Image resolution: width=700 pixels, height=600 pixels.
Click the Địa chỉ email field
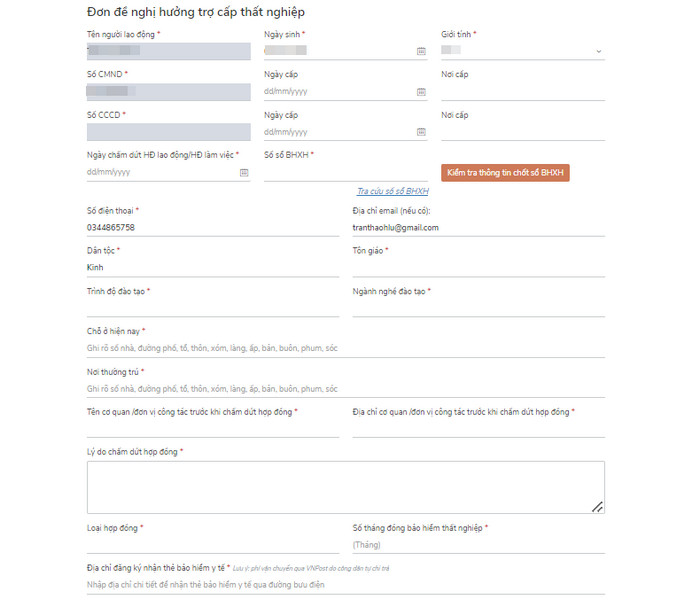[x=479, y=228]
